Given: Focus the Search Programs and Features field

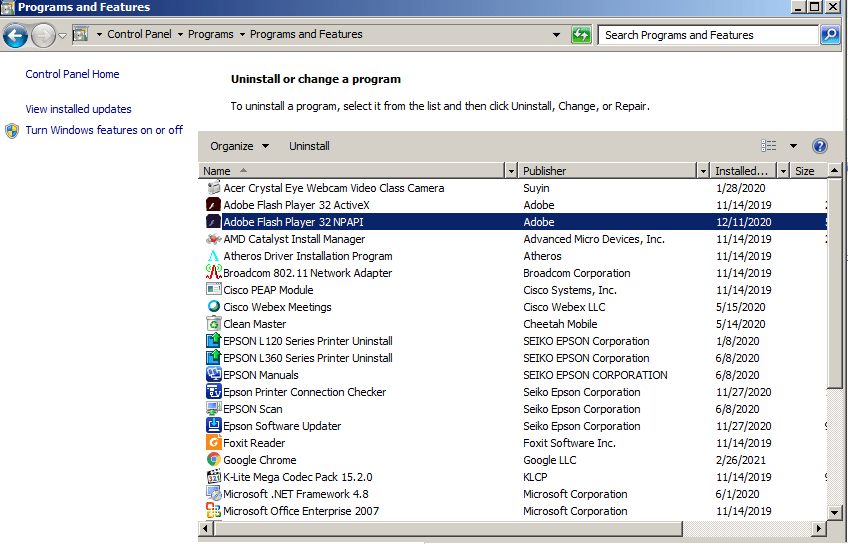Looking at the screenshot, I should pos(708,35).
